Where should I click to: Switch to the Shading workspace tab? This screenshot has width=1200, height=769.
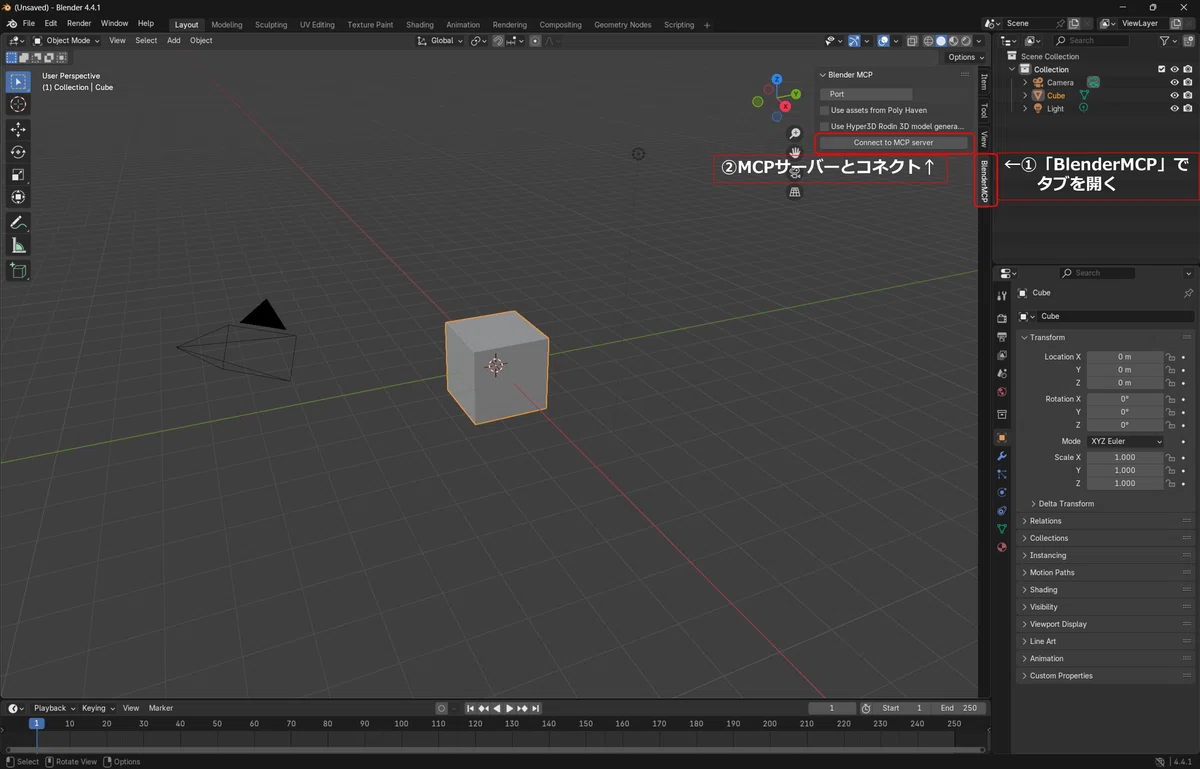click(x=420, y=25)
